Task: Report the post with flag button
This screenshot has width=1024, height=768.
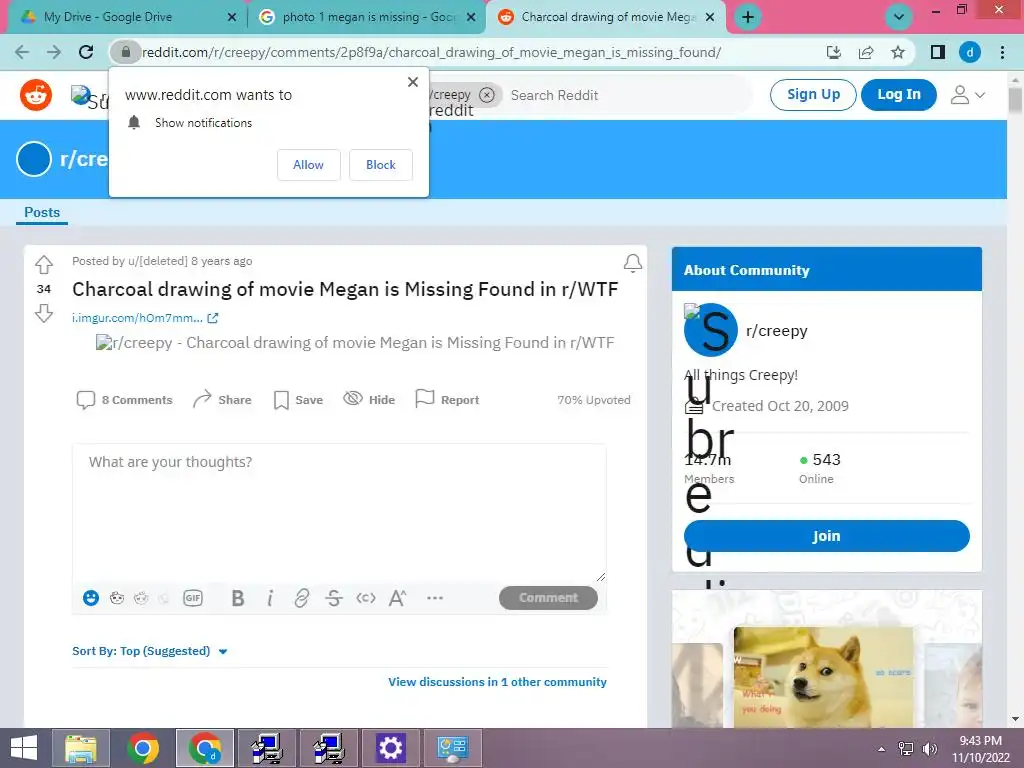Action: (x=447, y=400)
